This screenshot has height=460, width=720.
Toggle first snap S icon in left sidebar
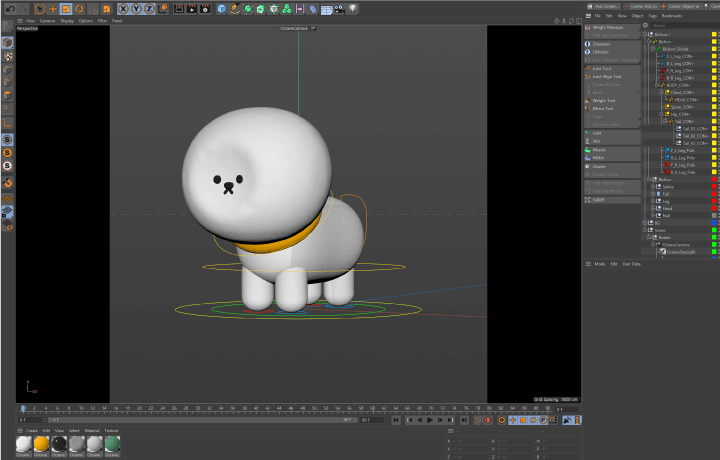coord(7,140)
